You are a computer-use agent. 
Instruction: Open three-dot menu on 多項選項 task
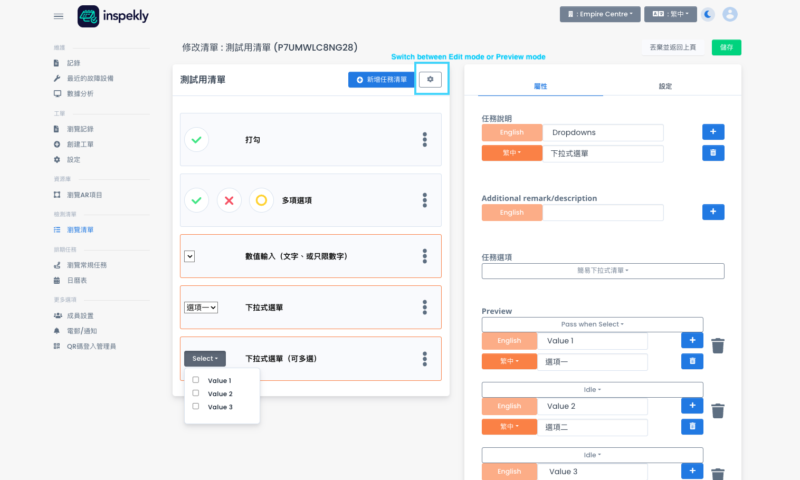coord(425,200)
